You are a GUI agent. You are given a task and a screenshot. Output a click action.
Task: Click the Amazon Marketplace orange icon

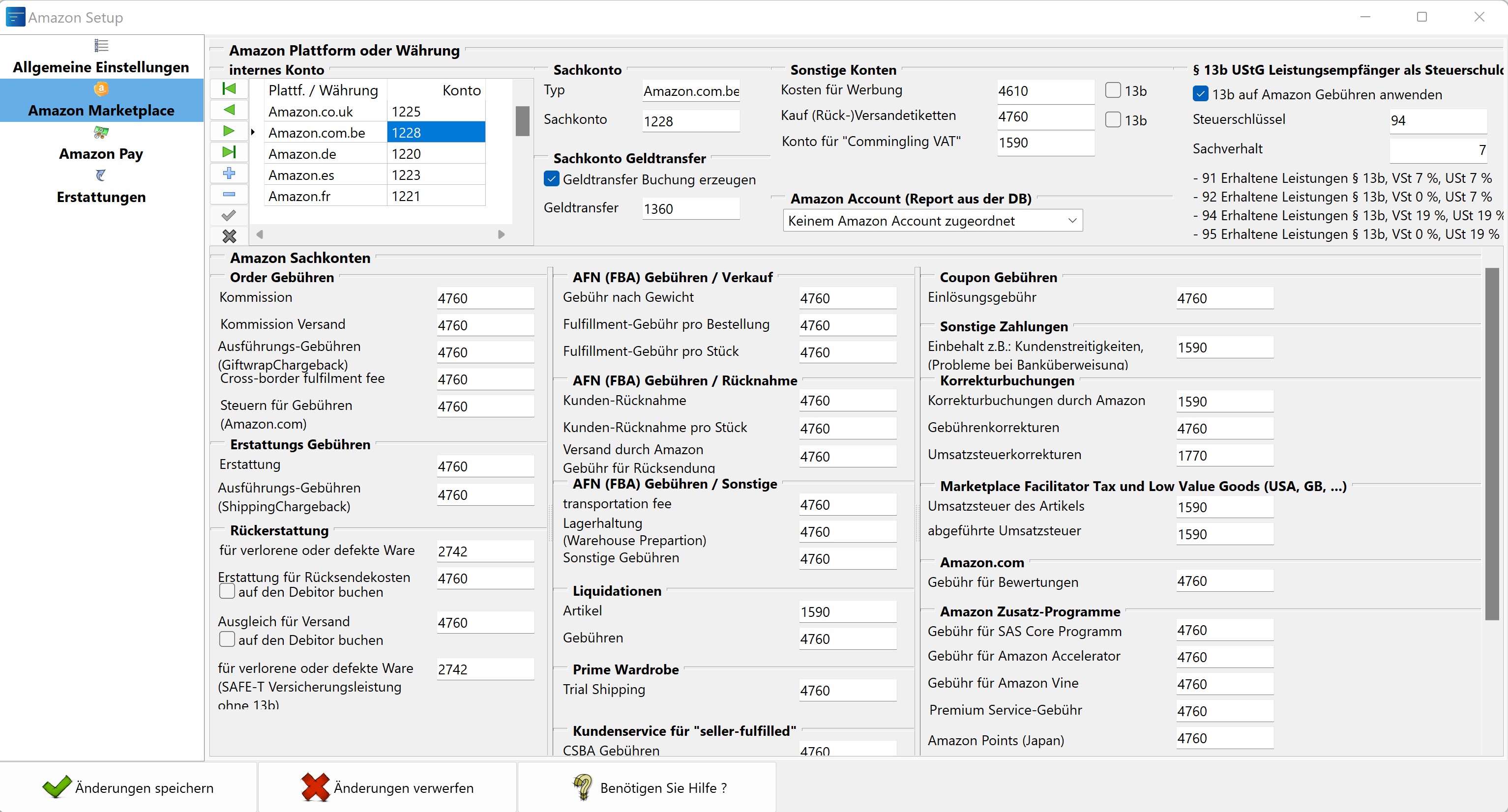[101, 88]
